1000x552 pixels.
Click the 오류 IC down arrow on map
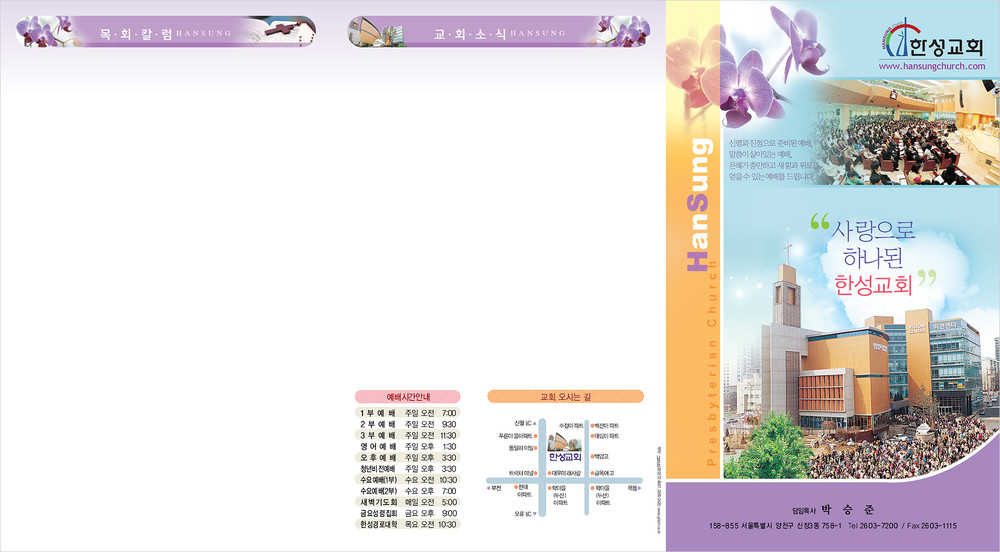(536, 514)
